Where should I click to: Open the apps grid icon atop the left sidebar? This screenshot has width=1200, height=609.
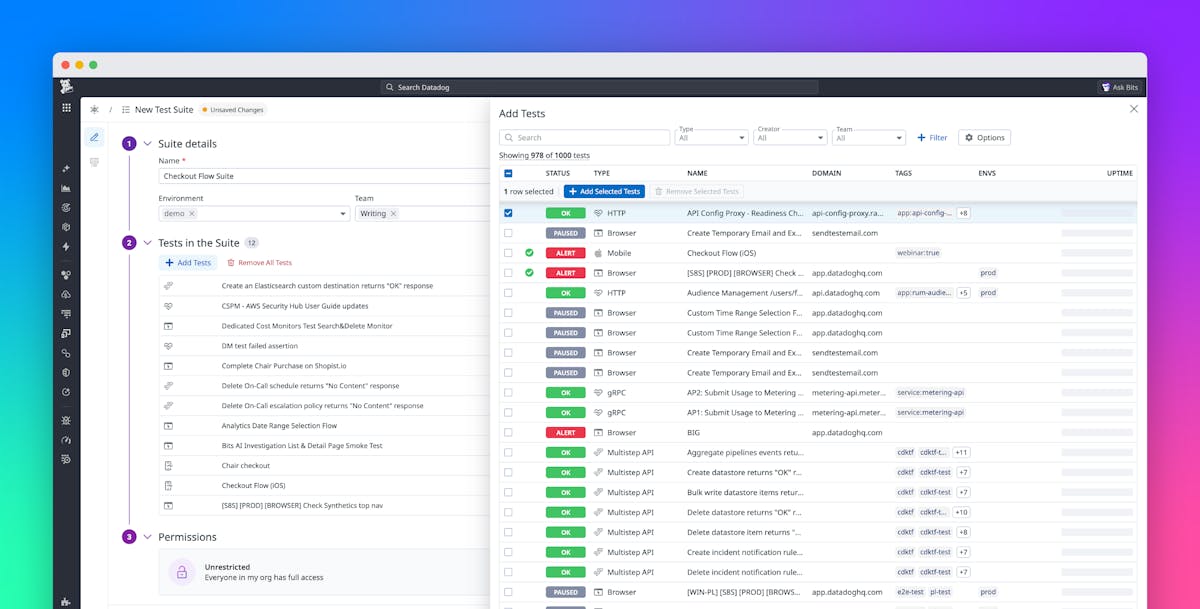tap(66, 106)
